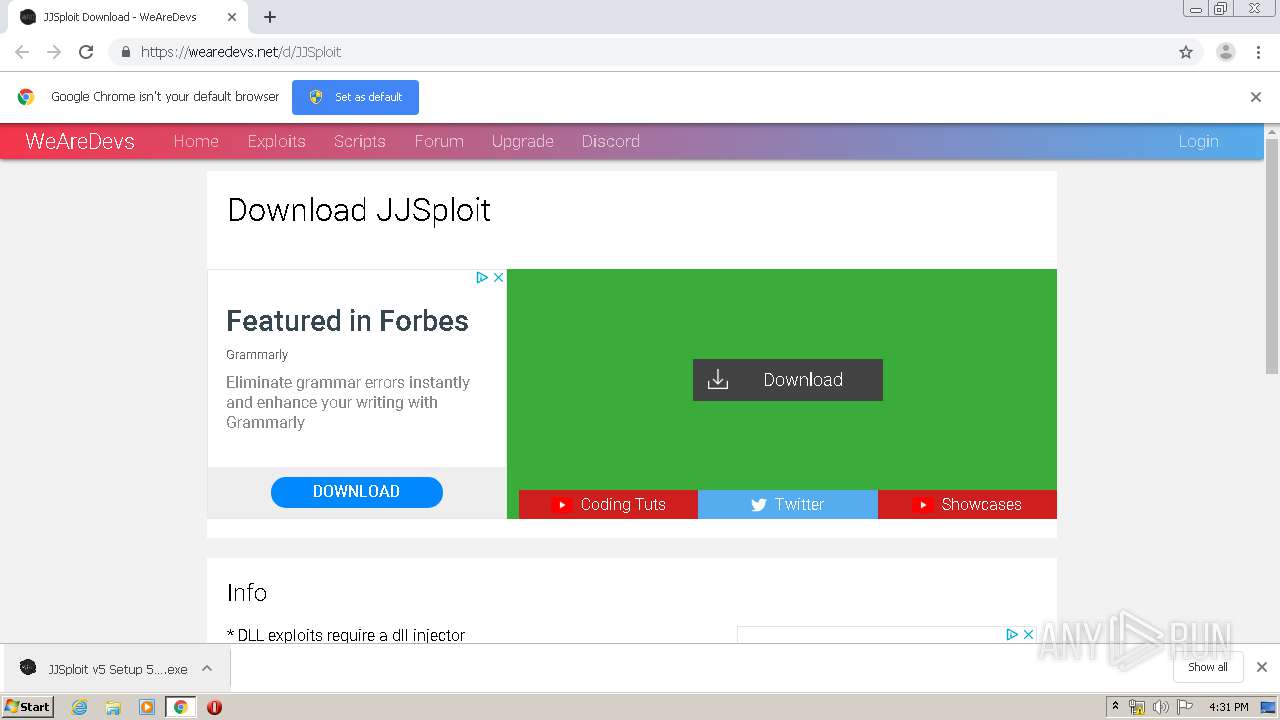Click AdChoices icon on lower ad
1280x720 pixels.
click(x=1012, y=634)
